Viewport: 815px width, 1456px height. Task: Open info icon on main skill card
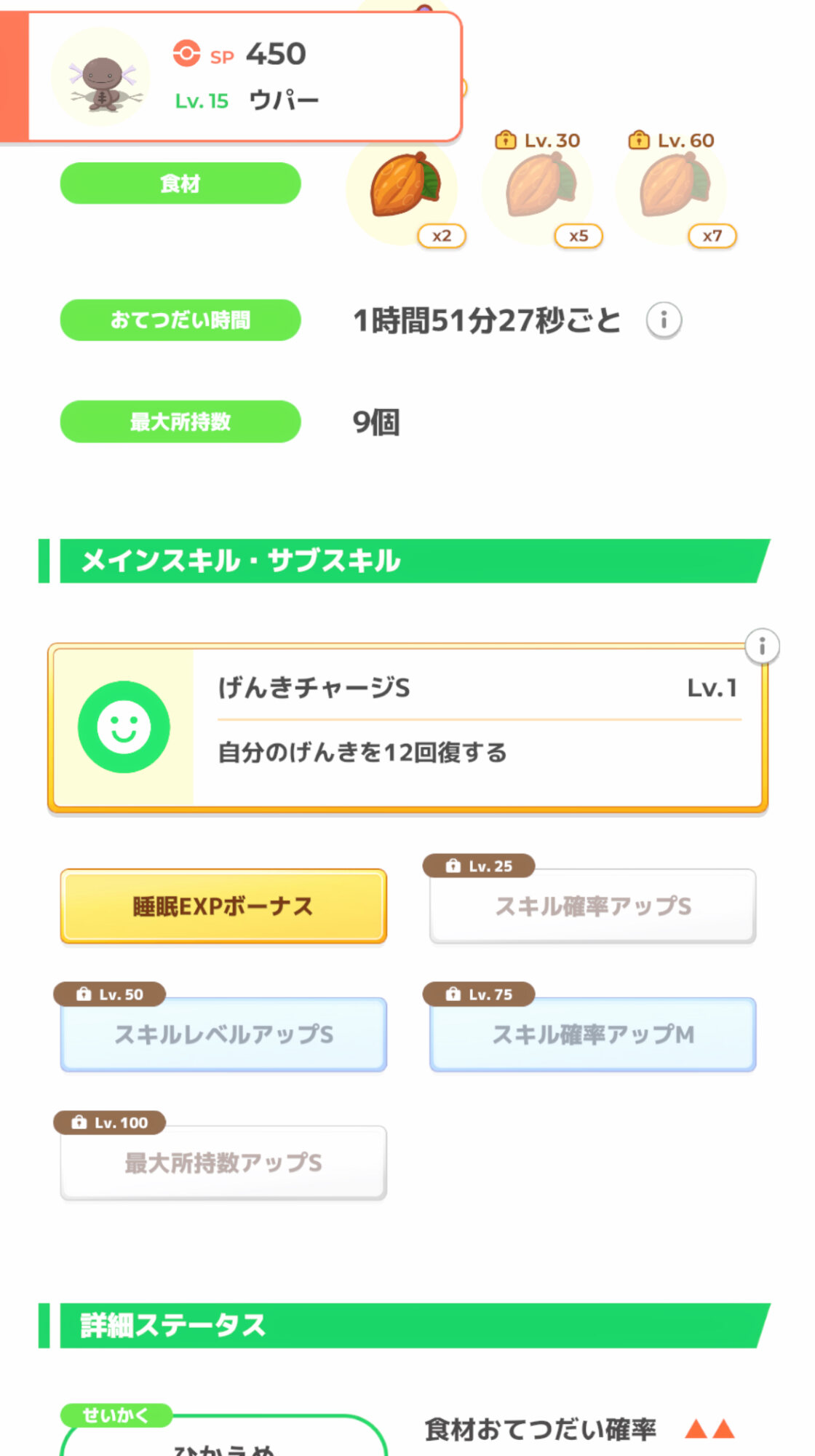[761, 646]
